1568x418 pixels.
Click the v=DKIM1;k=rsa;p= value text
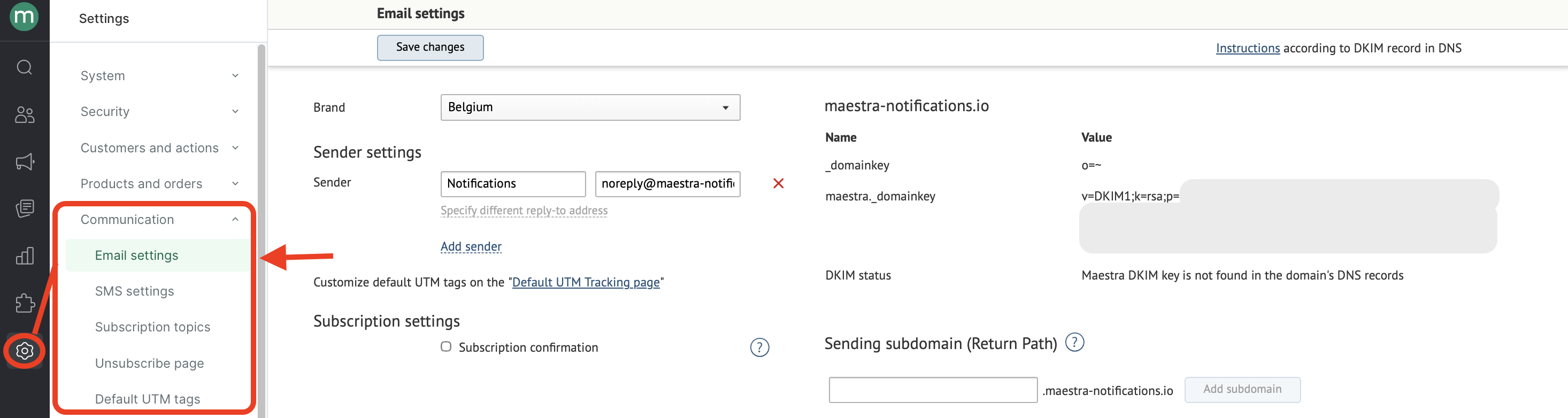pyautogui.click(x=1129, y=197)
